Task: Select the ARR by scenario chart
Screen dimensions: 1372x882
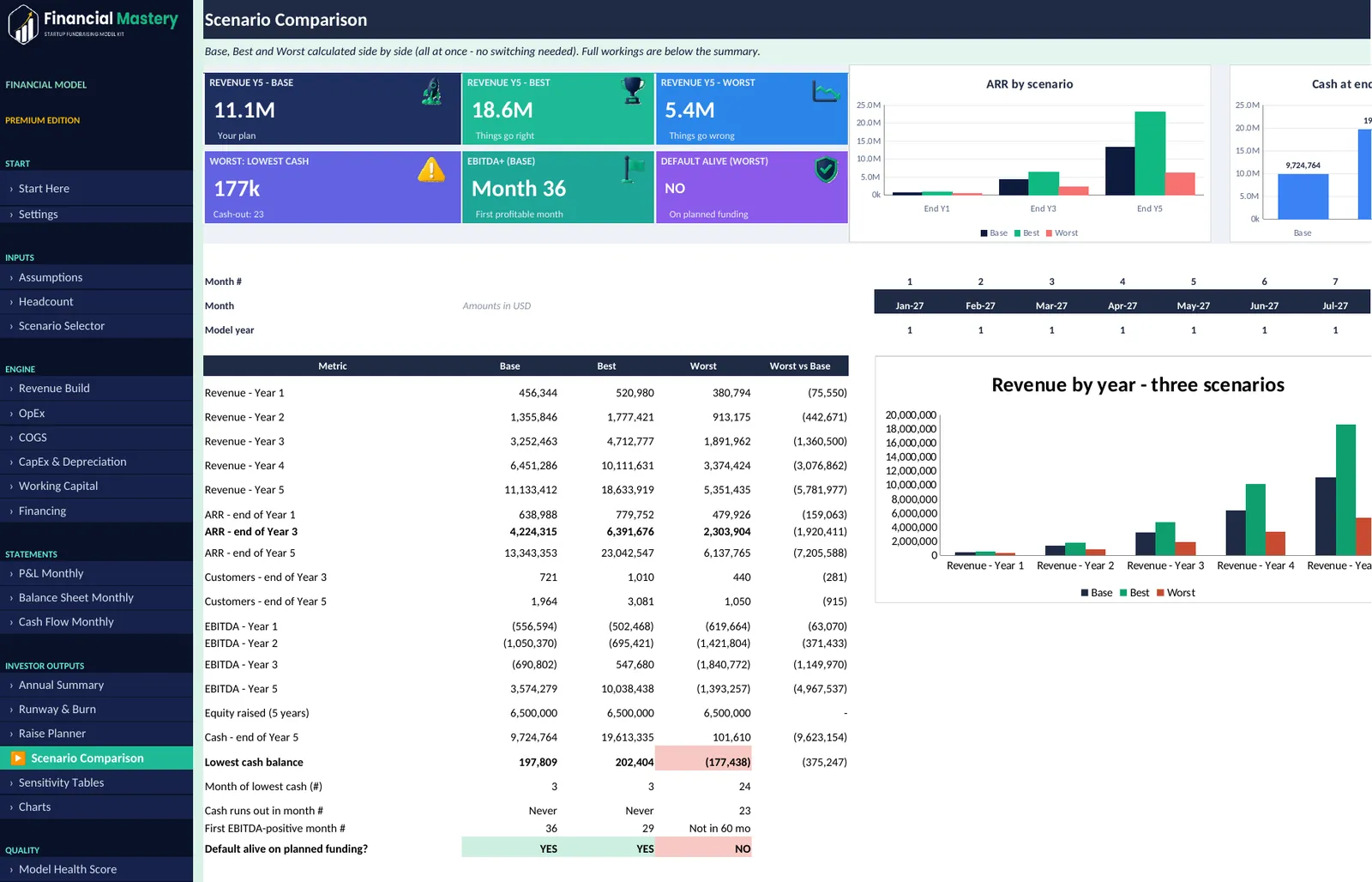Action: click(1030, 154)
